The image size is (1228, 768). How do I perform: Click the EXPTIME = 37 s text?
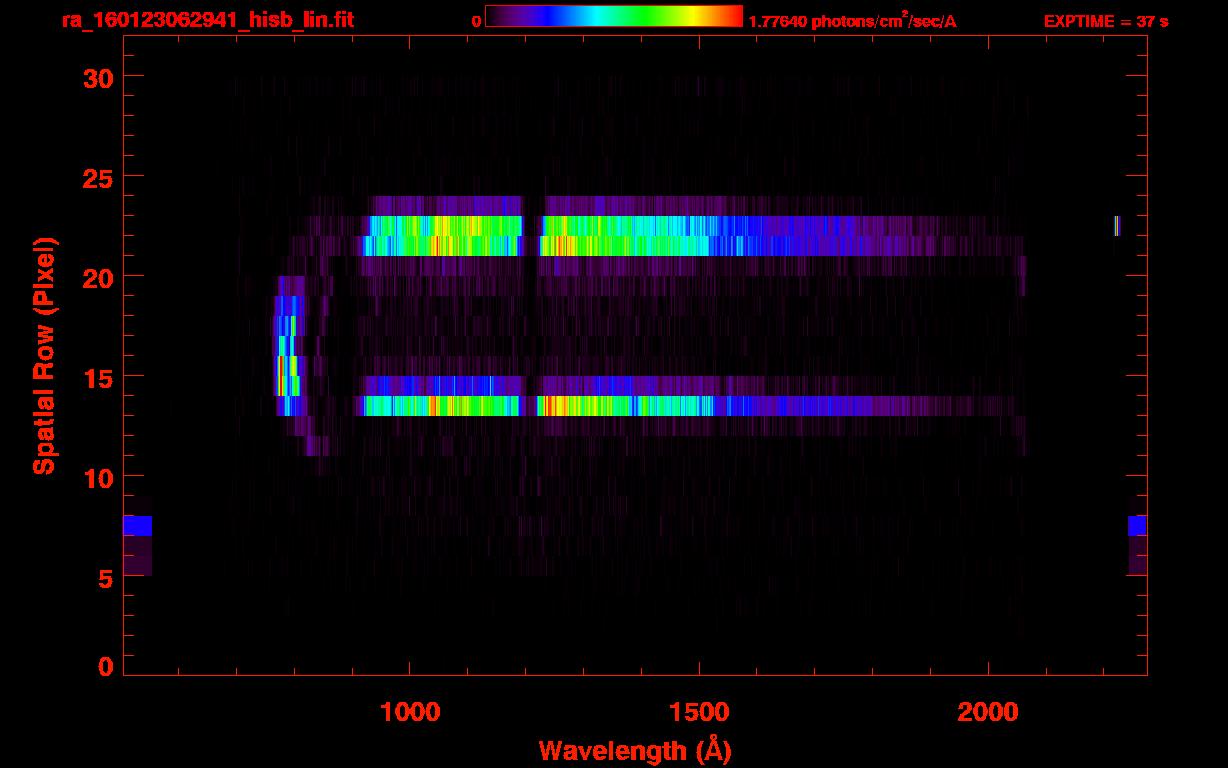1106,21
